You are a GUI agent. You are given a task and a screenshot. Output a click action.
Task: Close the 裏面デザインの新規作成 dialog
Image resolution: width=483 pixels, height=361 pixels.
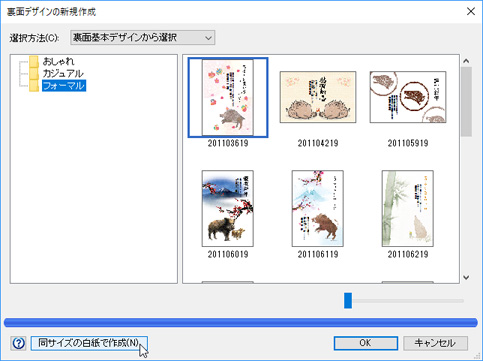[x=471, y=11]
